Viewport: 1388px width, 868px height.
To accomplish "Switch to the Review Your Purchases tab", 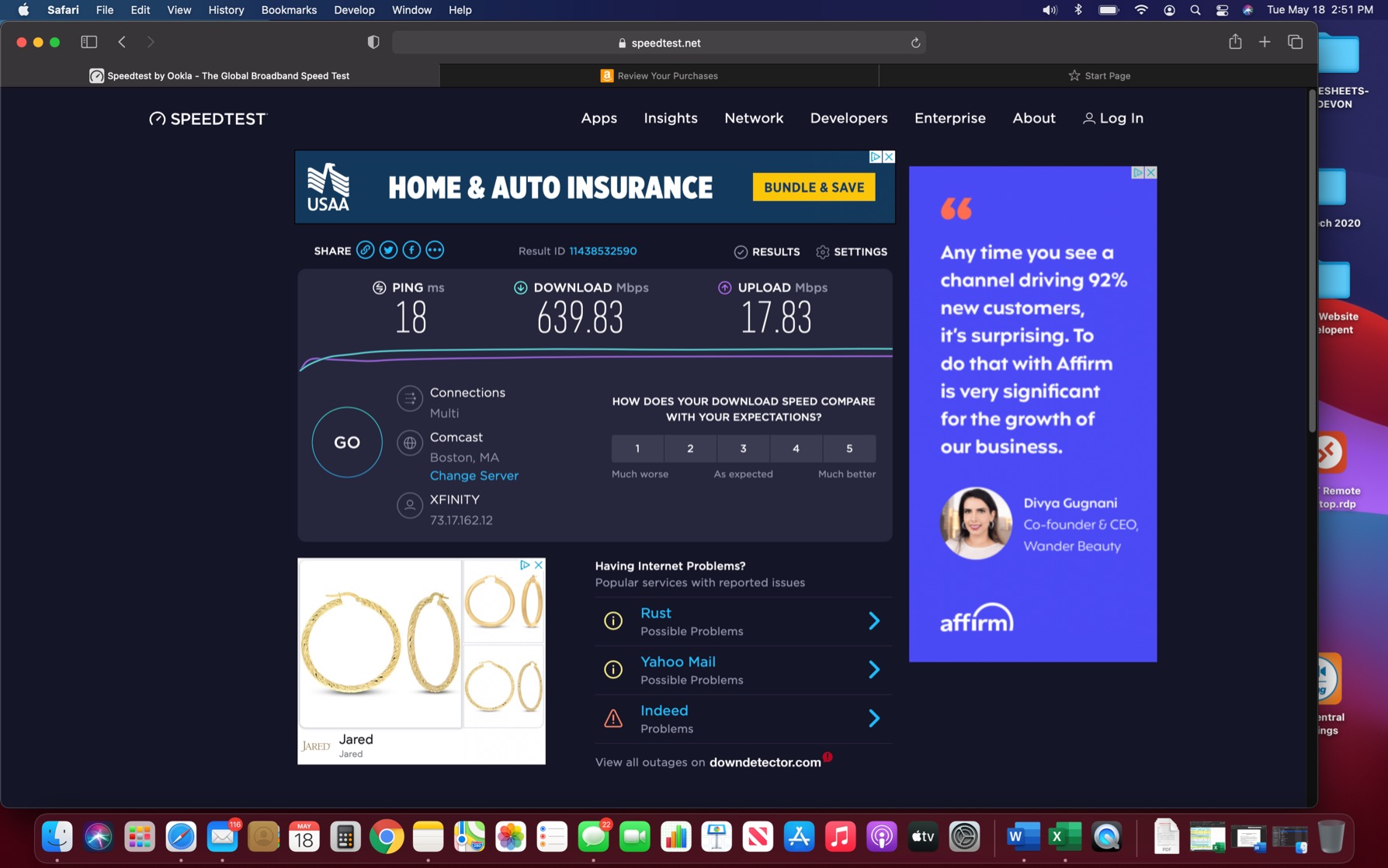I will click(x=659, y=75).
